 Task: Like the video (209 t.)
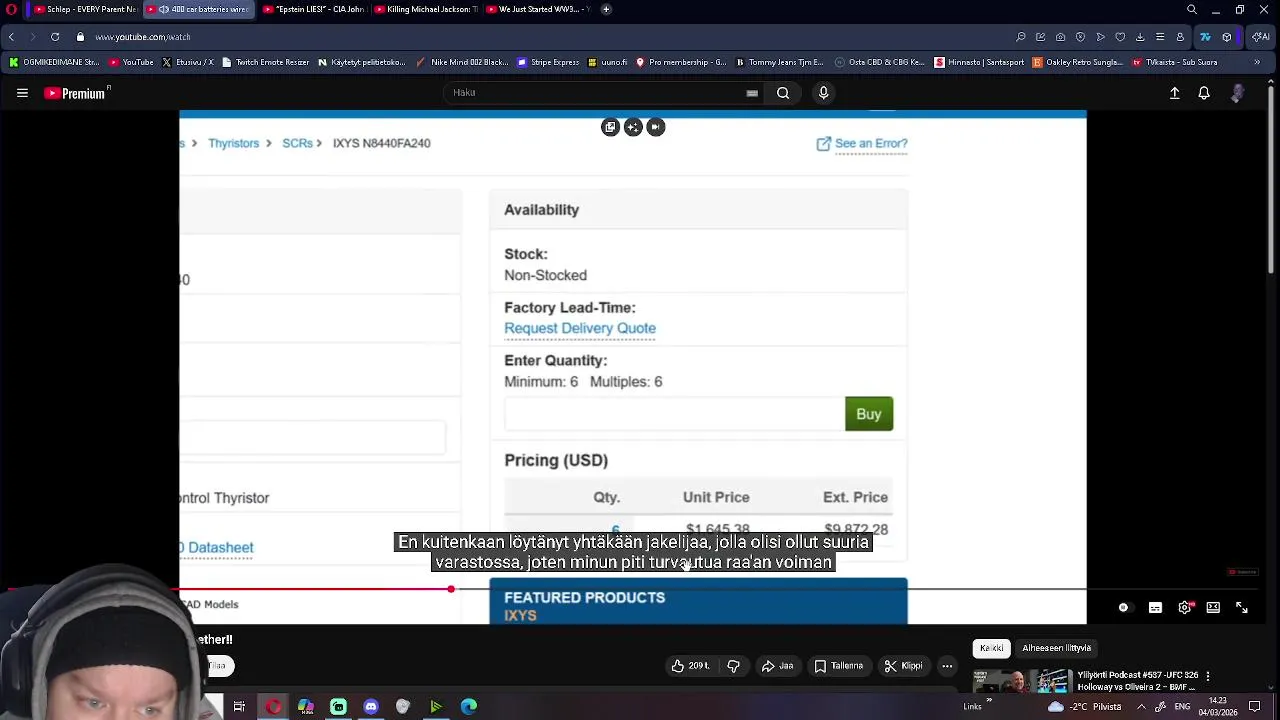click(691, 666)
